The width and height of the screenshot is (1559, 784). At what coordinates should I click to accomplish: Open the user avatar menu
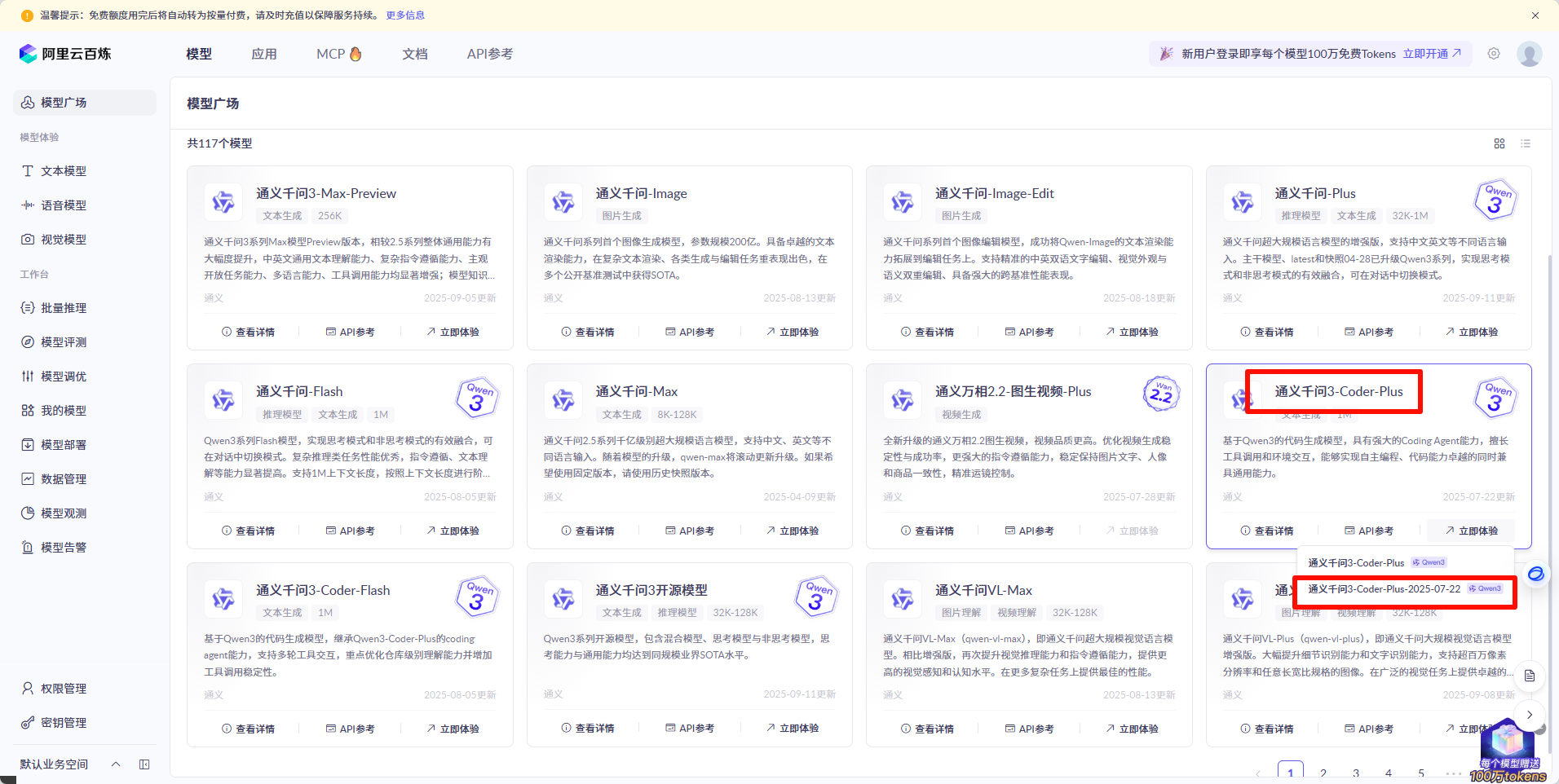pyautogui.click(x=1529, y=54)
